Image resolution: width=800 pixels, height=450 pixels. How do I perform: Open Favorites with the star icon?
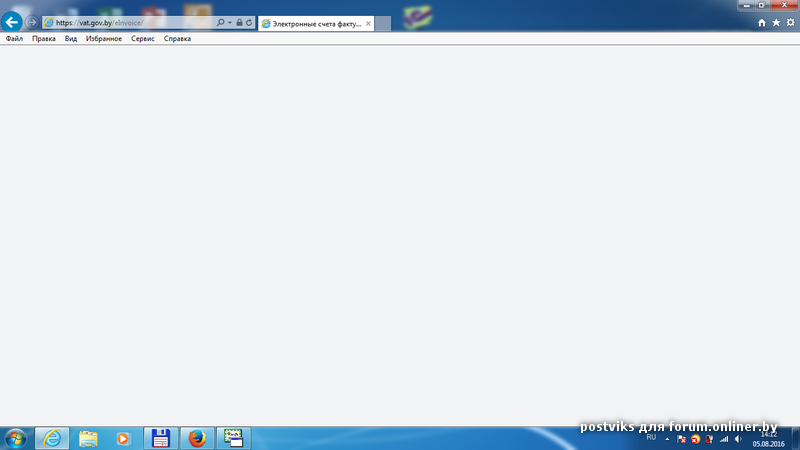tap(776, 22)
